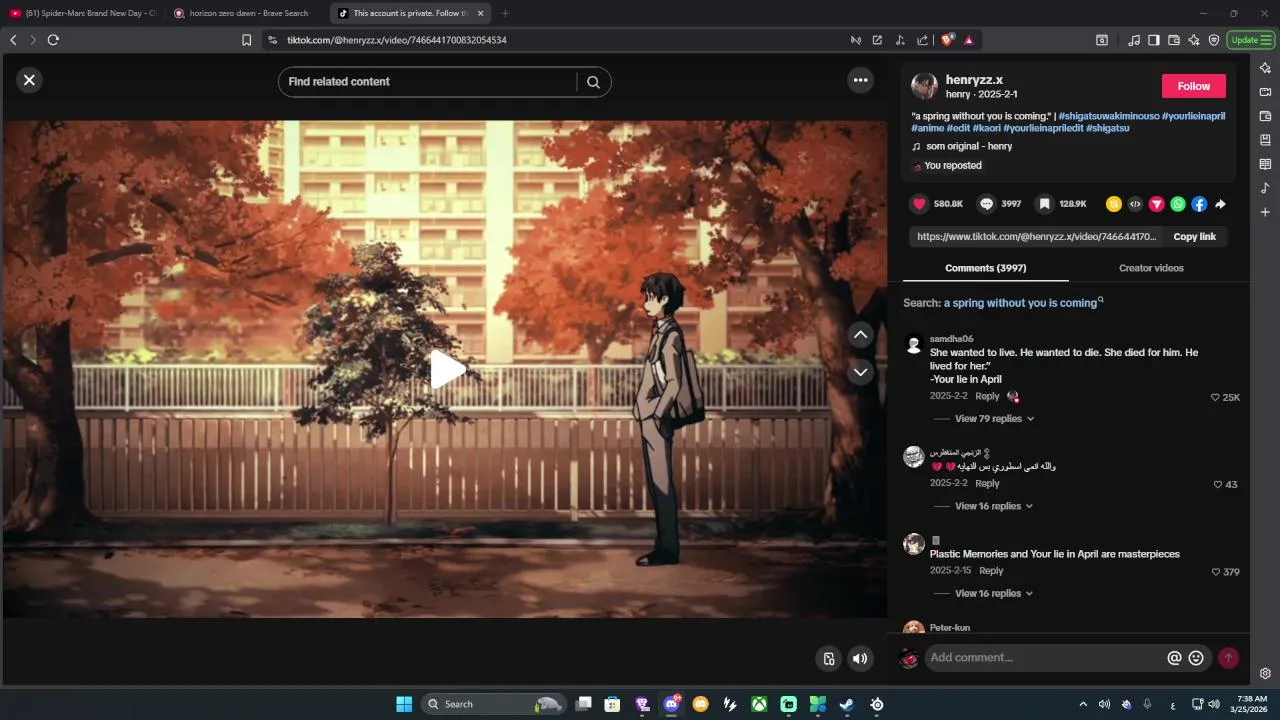Toggle Brave sidebar panel
Image resolution: width=1280 pixels, height=720 pixels.
tap(1153, 40)
